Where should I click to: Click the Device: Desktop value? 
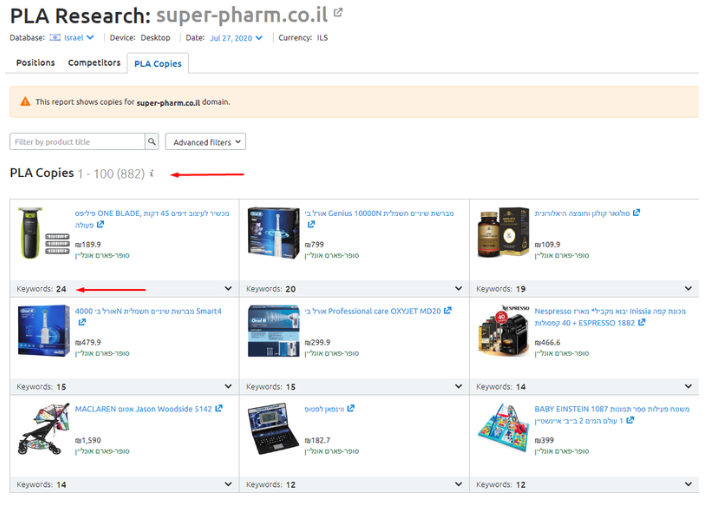(x=155, y=38)
